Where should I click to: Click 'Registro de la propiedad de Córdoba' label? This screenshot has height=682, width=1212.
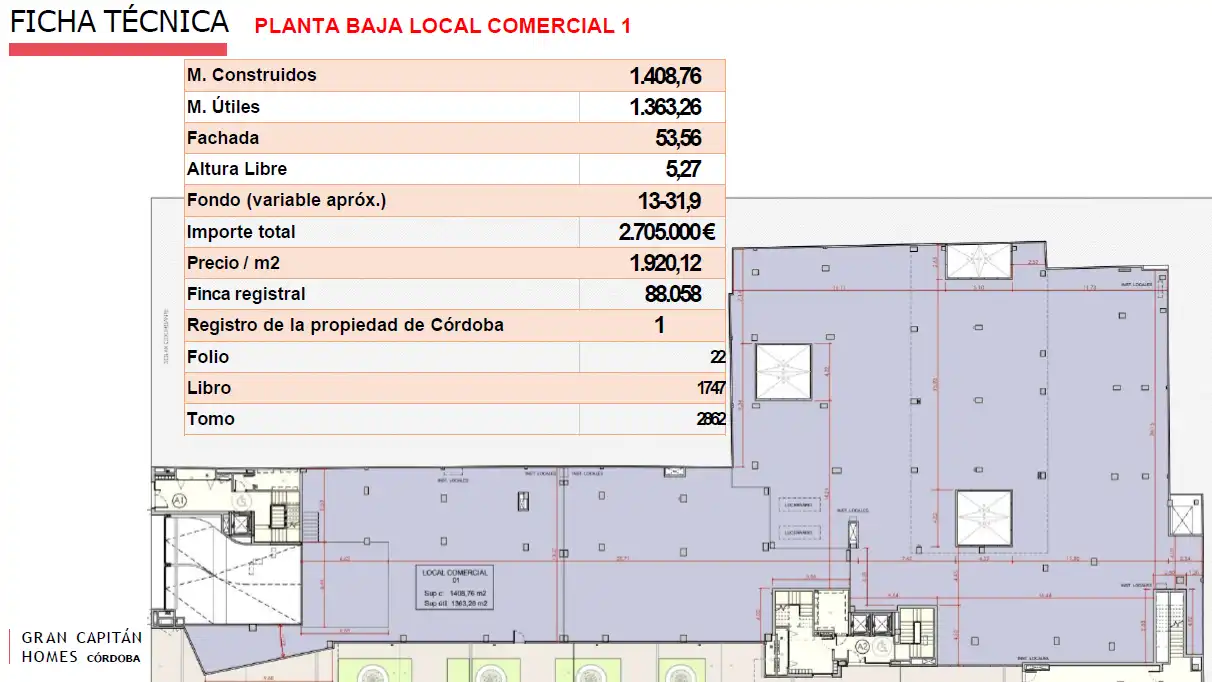(x=345, y=325)
